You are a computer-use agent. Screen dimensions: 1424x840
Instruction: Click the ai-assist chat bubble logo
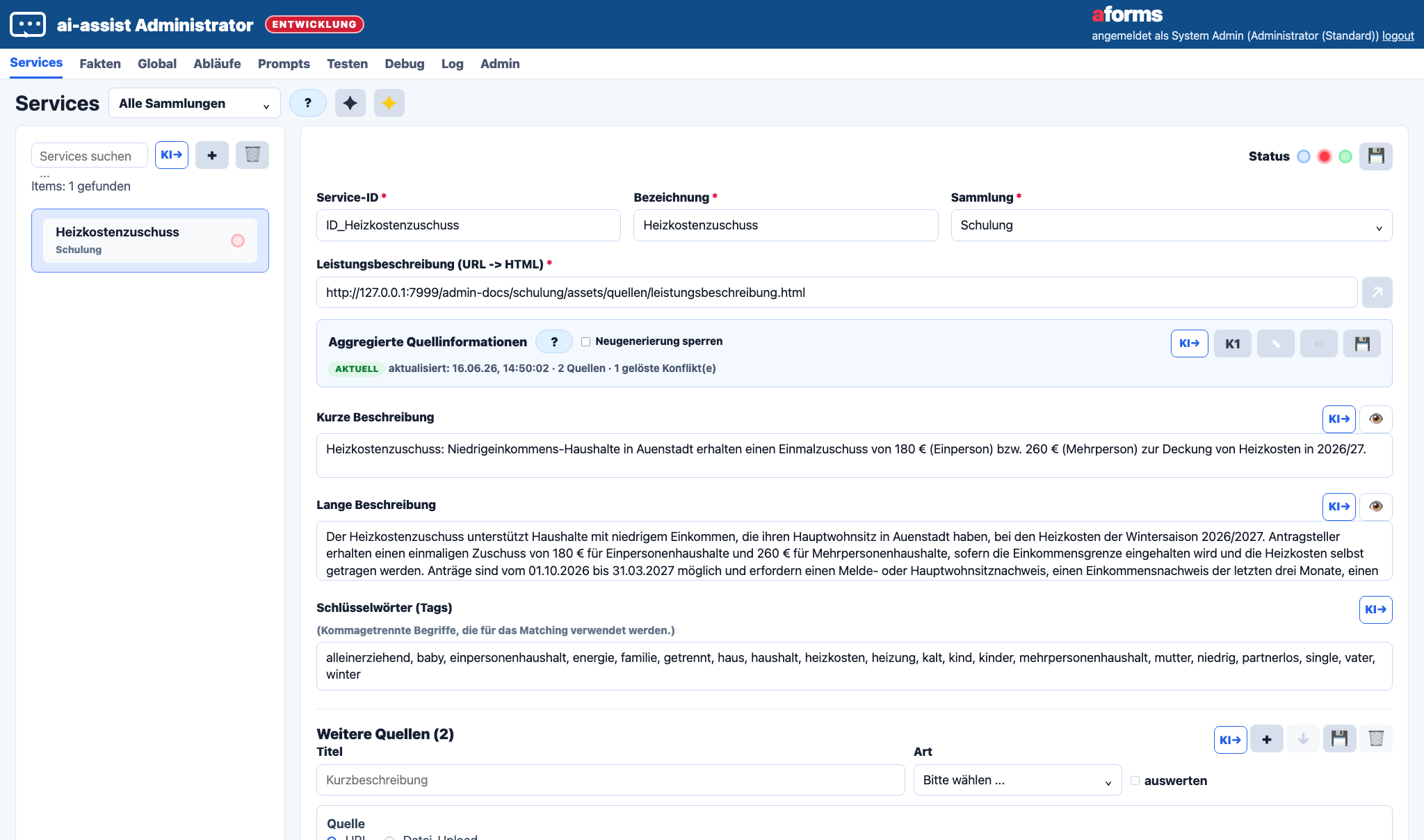[28, 24]
